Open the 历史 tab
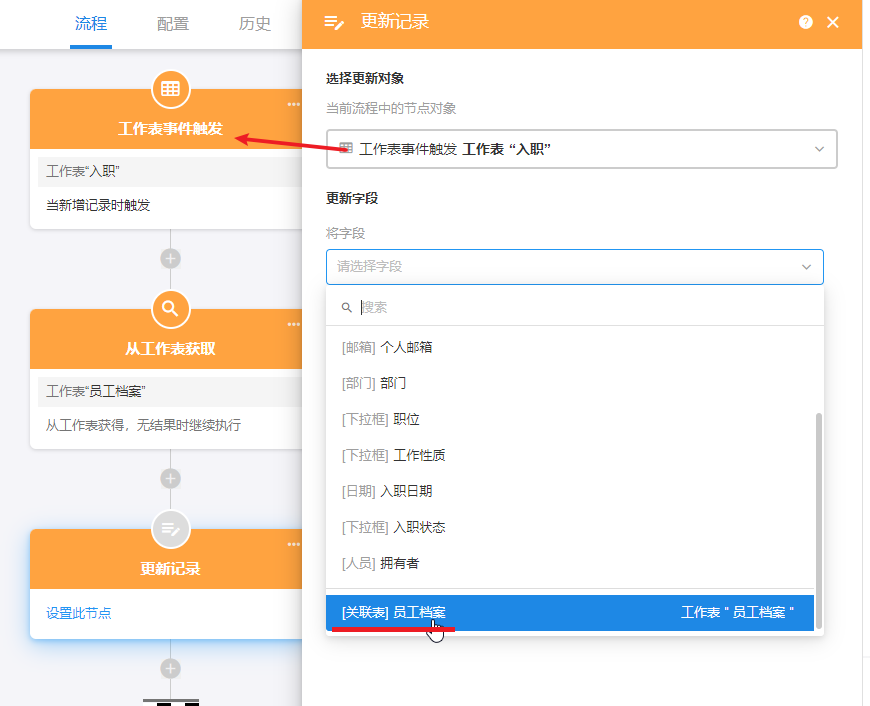The height and width of the screenshot is (706, 870). (255, 24)
